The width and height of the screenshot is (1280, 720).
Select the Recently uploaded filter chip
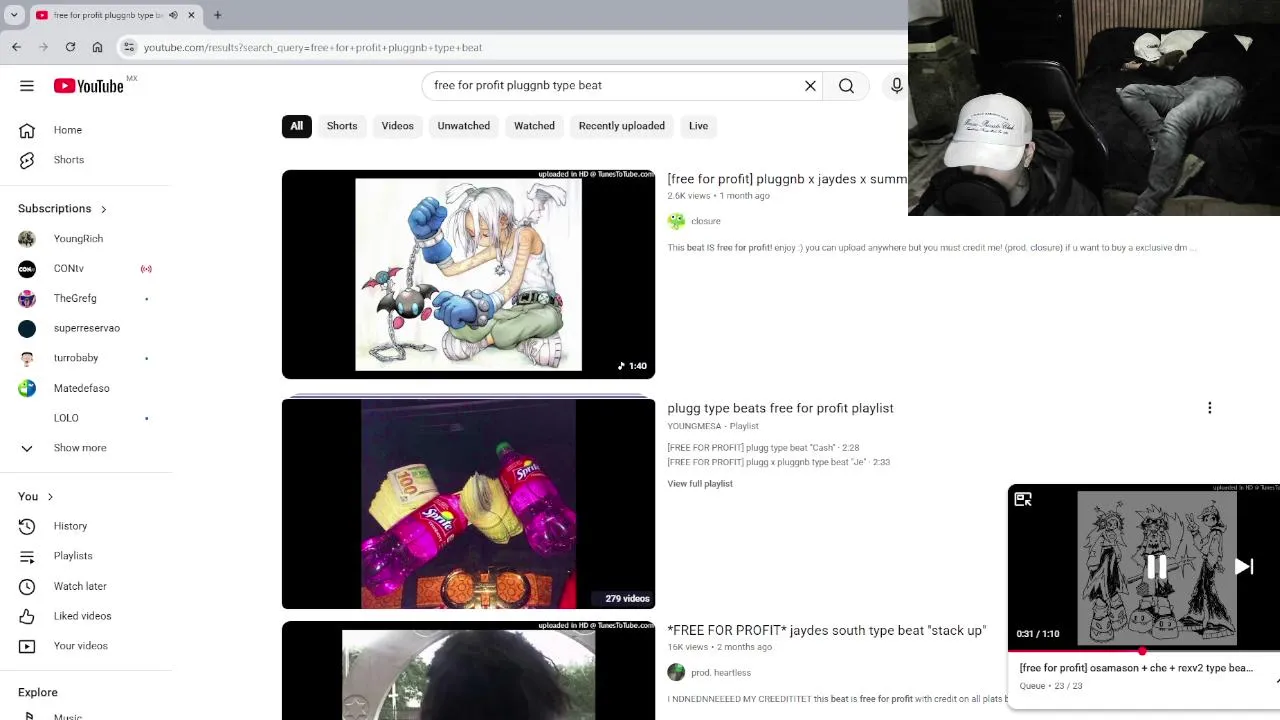[x=621, y=126]
